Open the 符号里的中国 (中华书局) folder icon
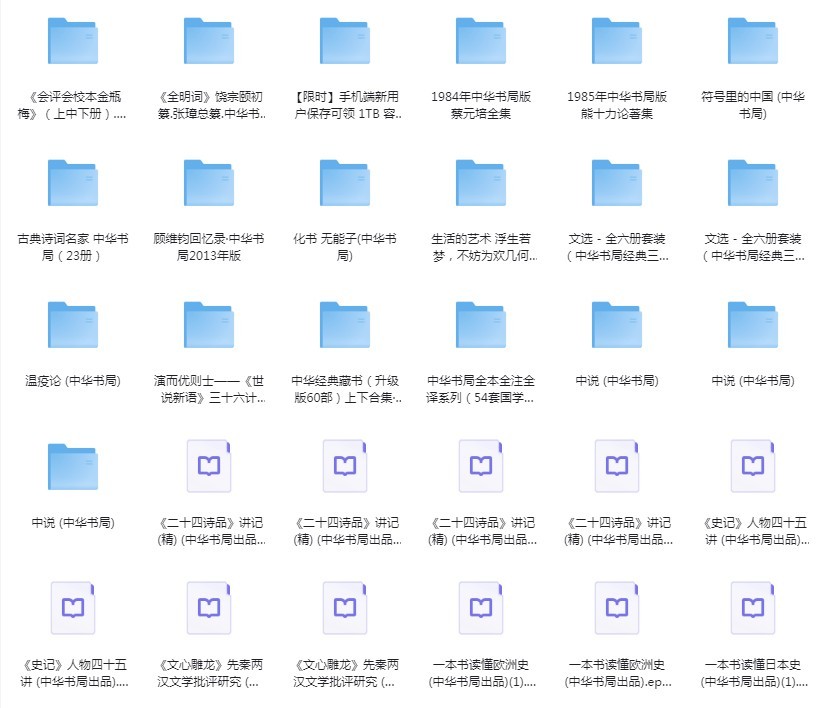The height and width of the screenshot is (708, 831). coord(753,41)
